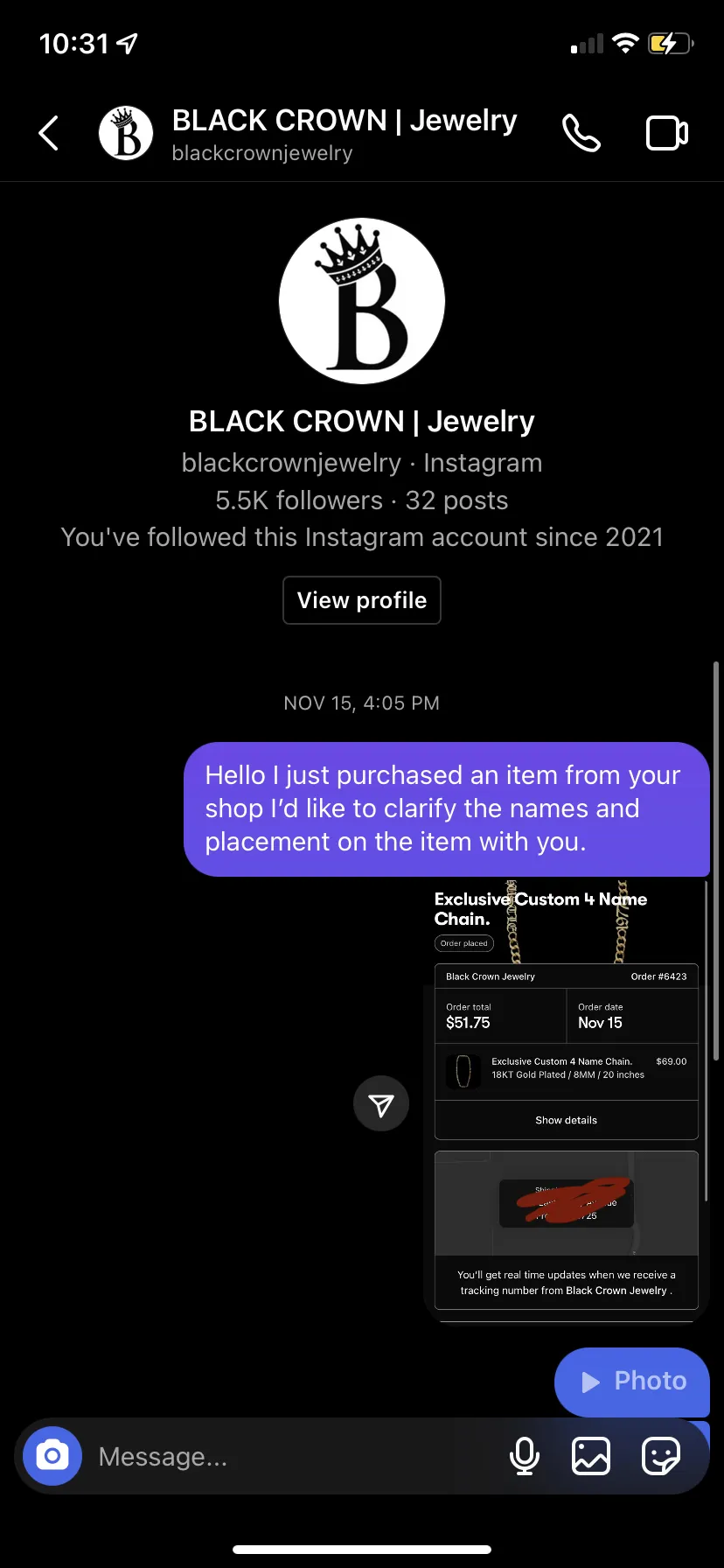Tap the share arrow beside the order image
Screen dimensions: 724x1568
(381, 1103)
